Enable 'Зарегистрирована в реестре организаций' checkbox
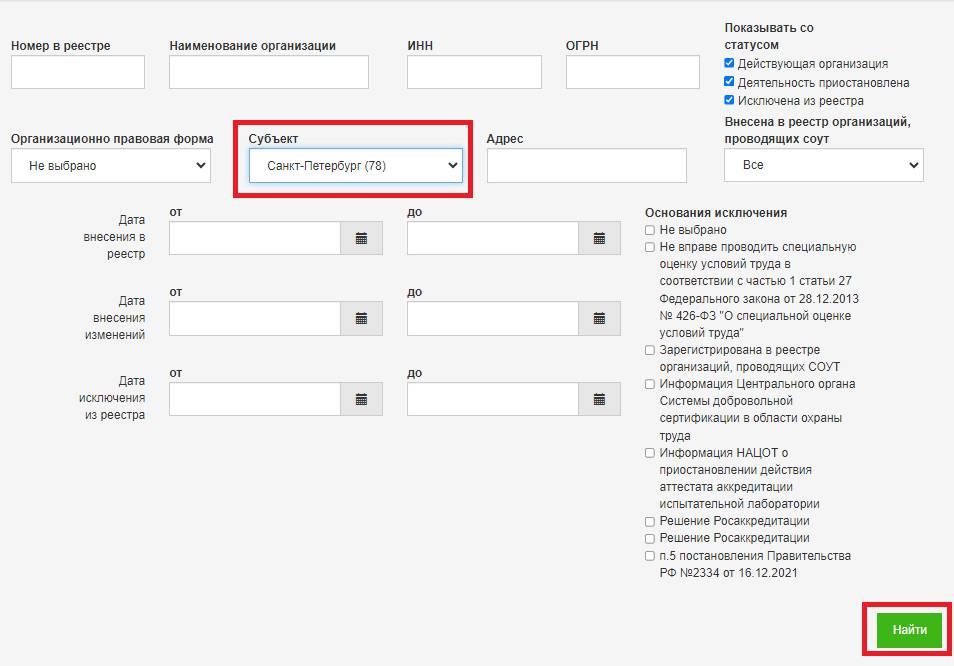This screenshot has height=666, width=954. [x=650, y=350]
